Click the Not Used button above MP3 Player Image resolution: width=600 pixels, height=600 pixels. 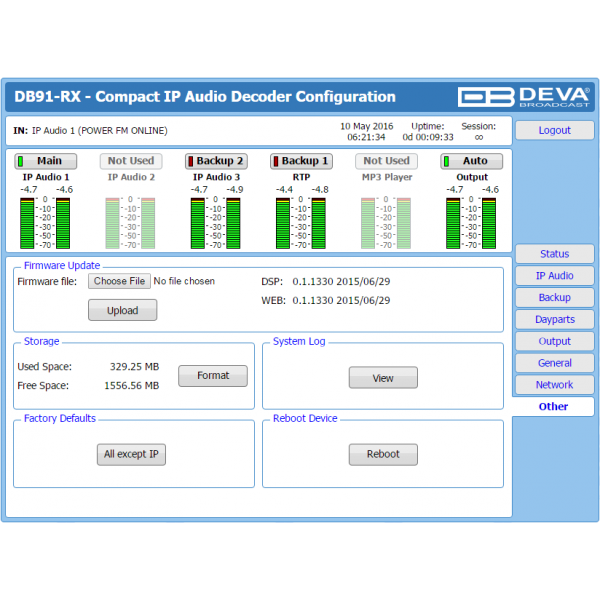(x=386, y=161)
